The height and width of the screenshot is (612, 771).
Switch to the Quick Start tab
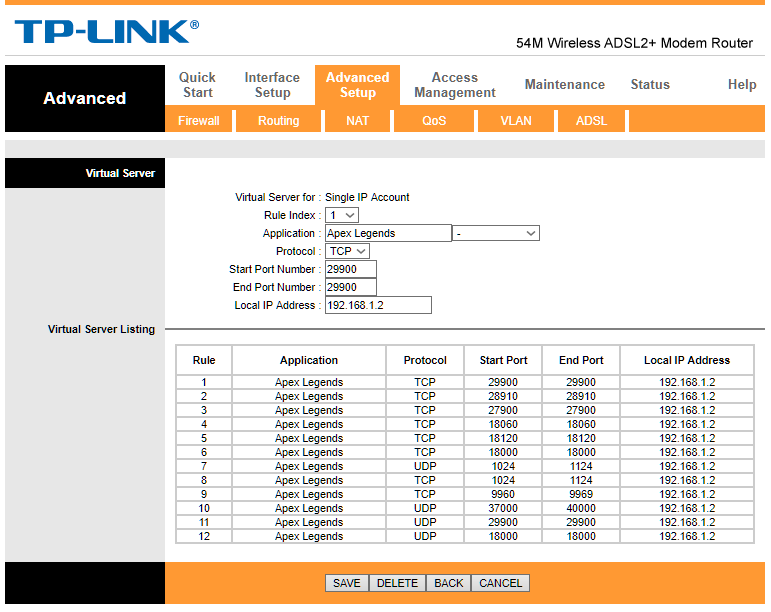click(x=197, y=85)
